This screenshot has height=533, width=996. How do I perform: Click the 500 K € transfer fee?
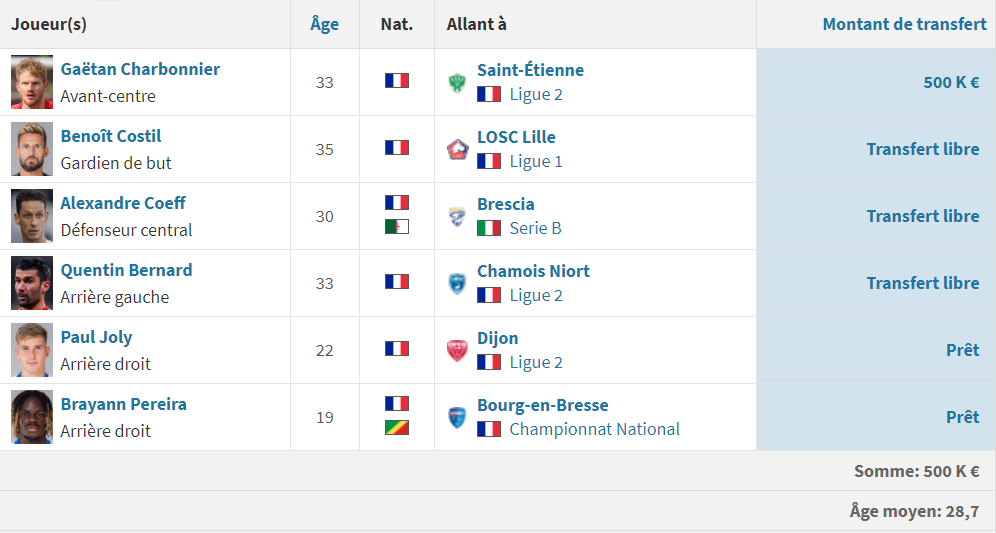coord(952,82)
